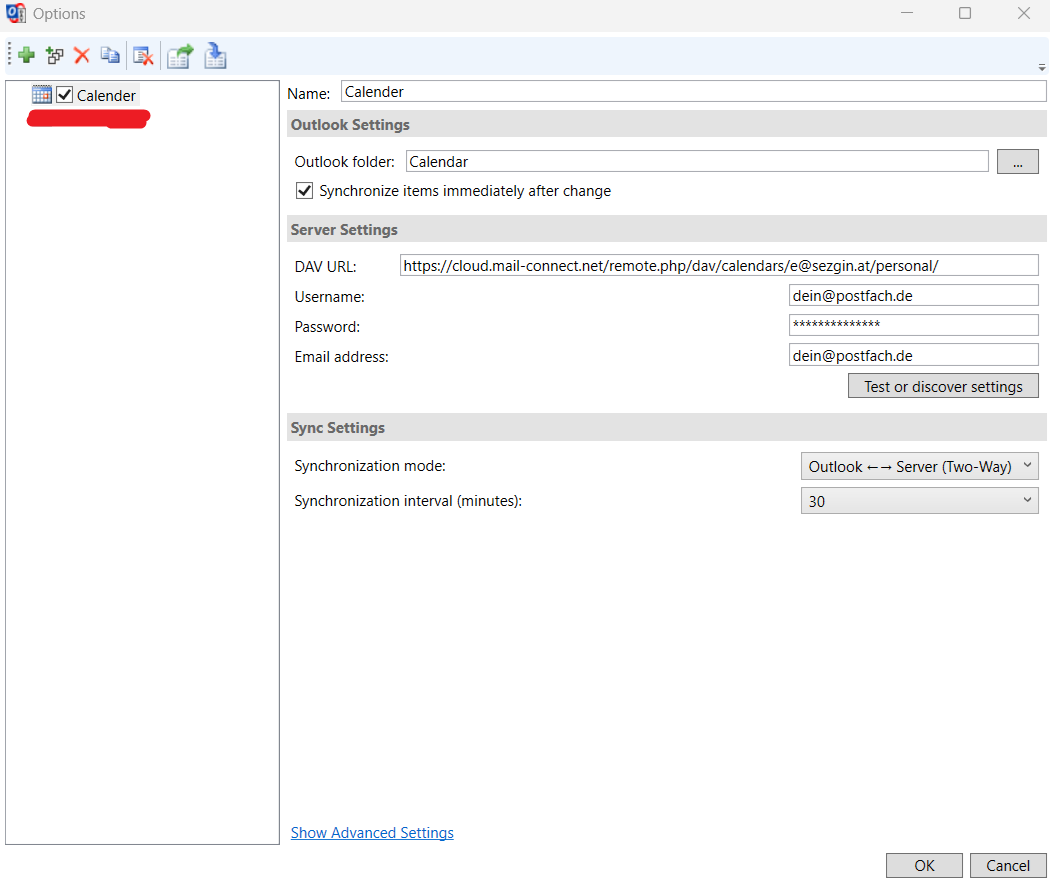
Task: Click the copy profile icon
Action: (x=110, y=56)
